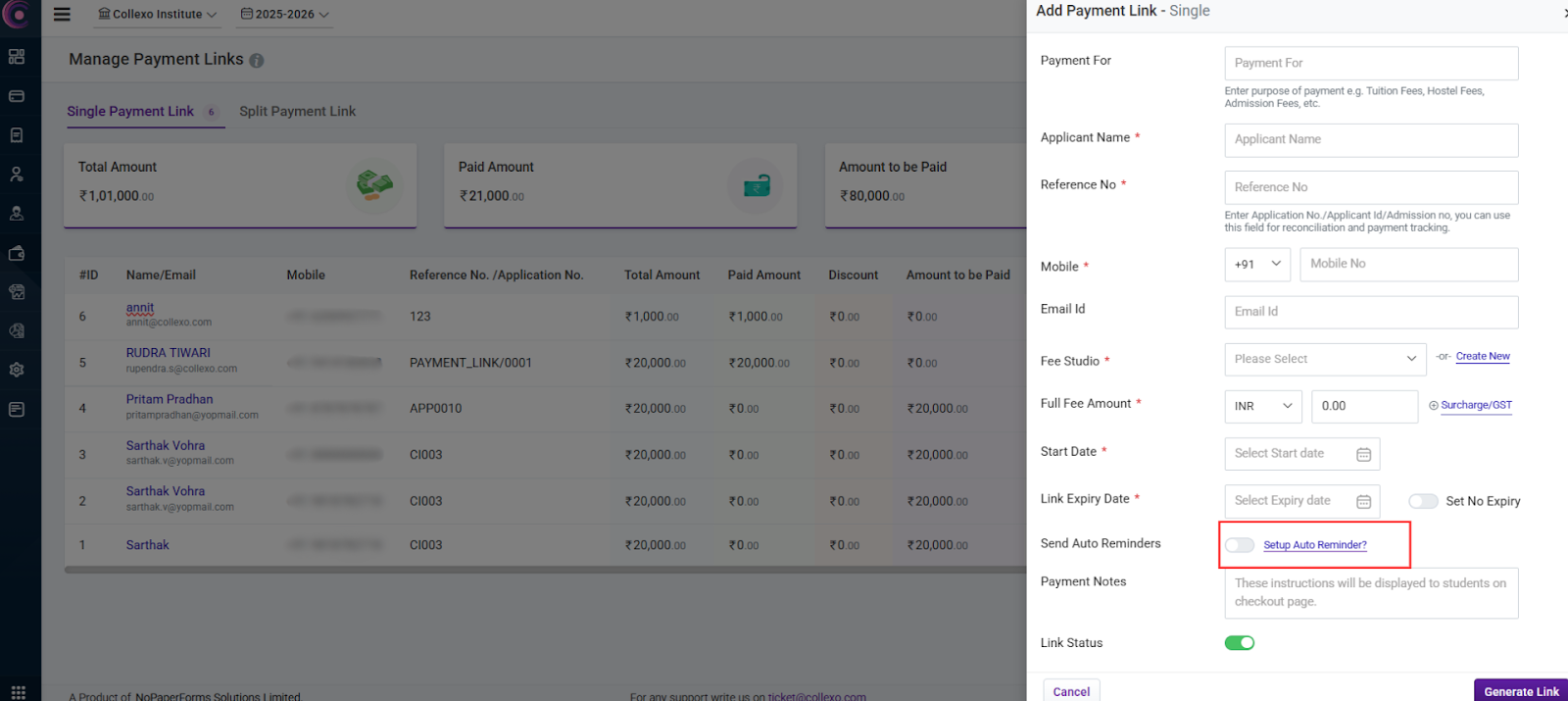The height and width of the screenshot is (701, 1568).
Task: Open the RUDRA TIWARI applicant link
Action: click(x=169, y=353)
